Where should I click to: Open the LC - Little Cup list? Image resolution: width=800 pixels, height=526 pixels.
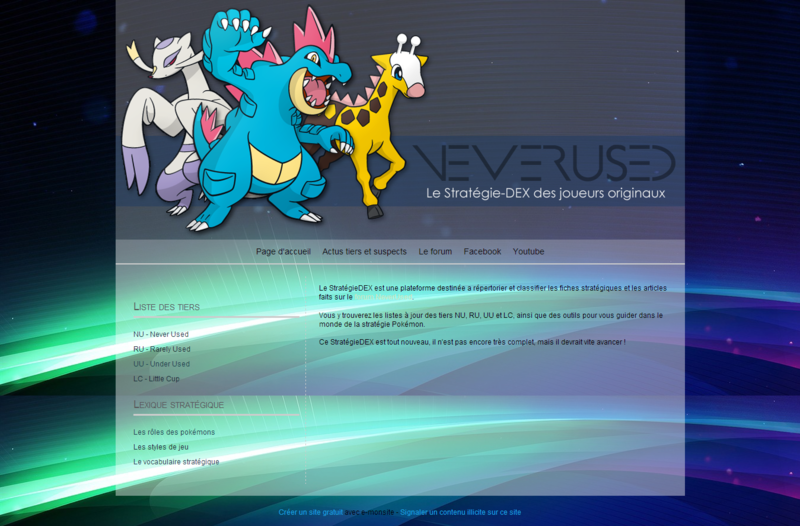(x=156, y=379)
